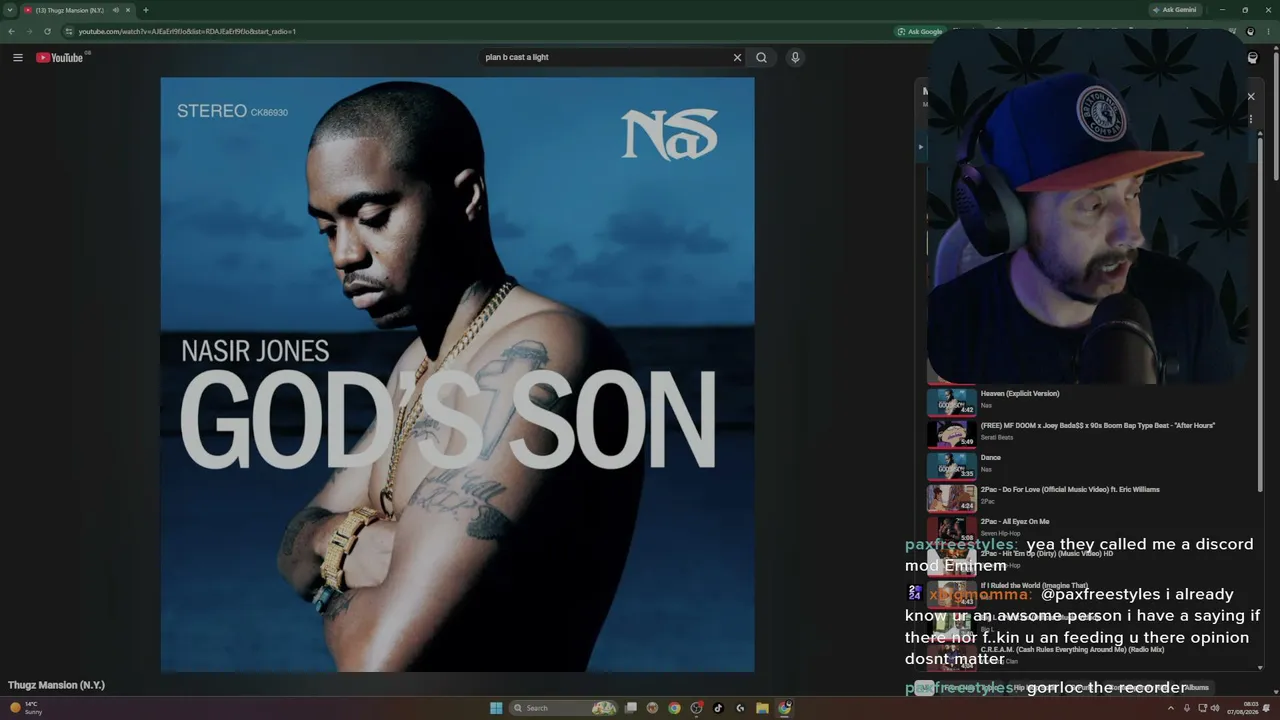
Task: Go to YouTube home via the logo
Action: tap(60, 58)
